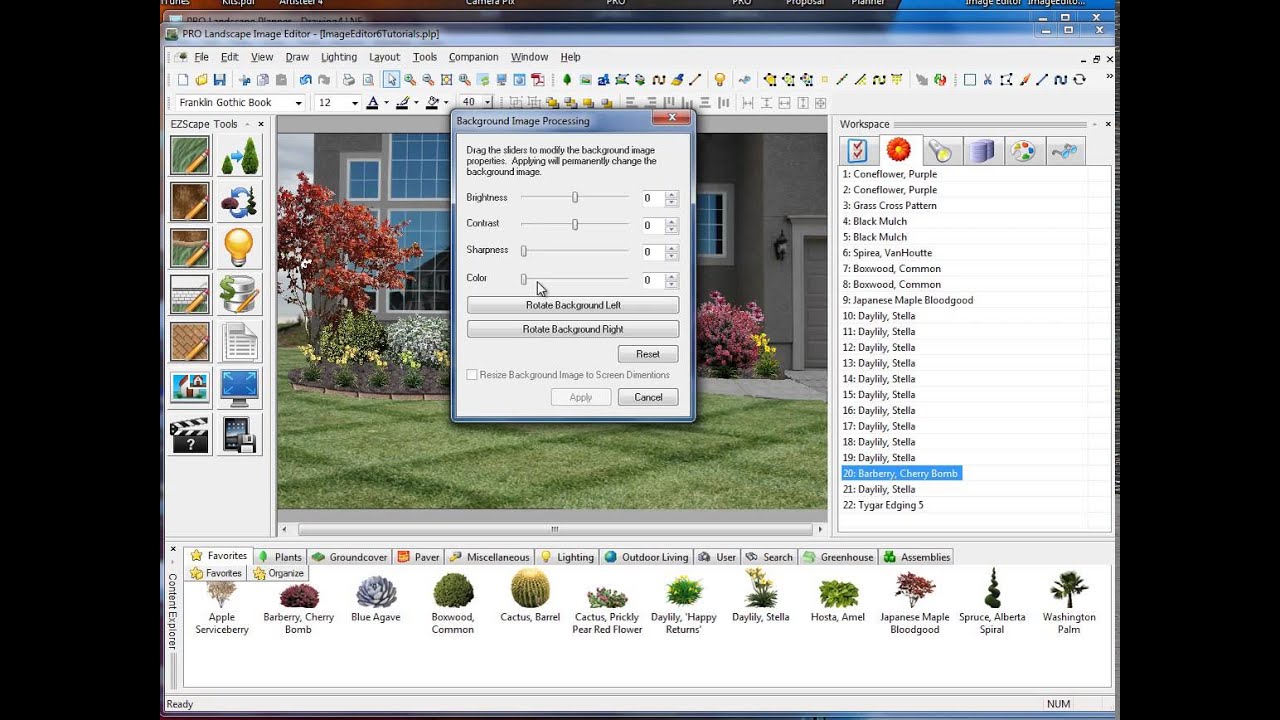The width and height of the screenshot is (1280, 720).
Task: Open the Companion menu
Action: pyautogui.click(x=473, y=57)
